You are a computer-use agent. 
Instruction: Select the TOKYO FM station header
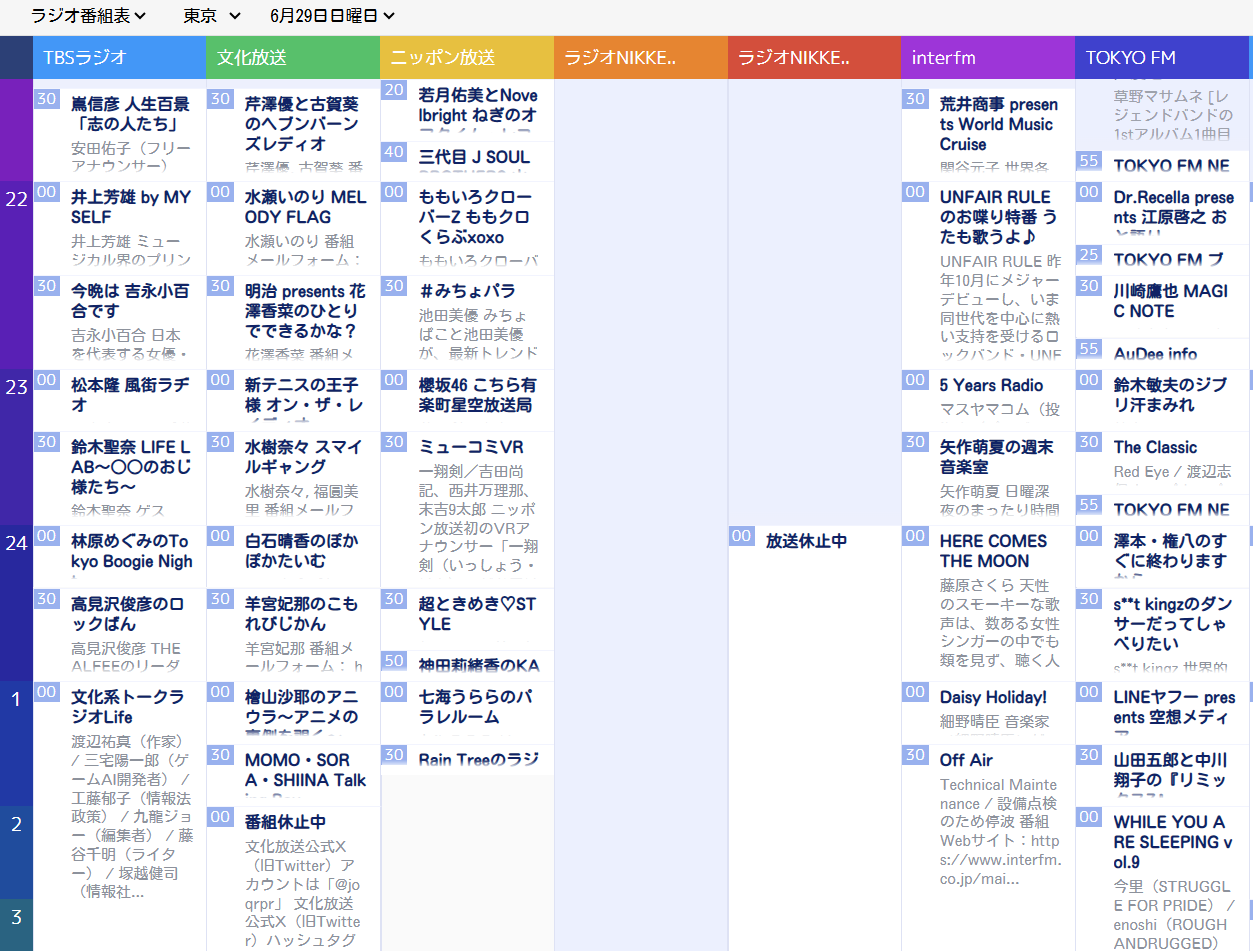(1162, 58)
